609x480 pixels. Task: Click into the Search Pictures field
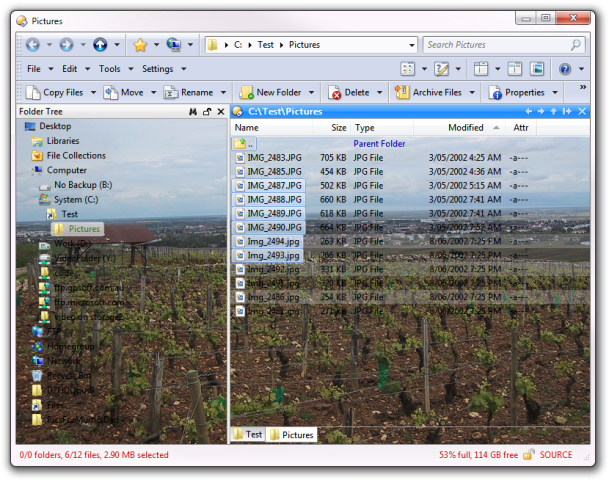(495, 45)
